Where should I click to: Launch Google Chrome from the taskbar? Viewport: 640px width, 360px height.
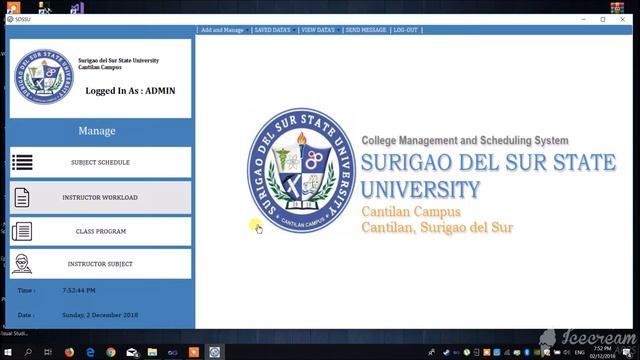[111, 352]
